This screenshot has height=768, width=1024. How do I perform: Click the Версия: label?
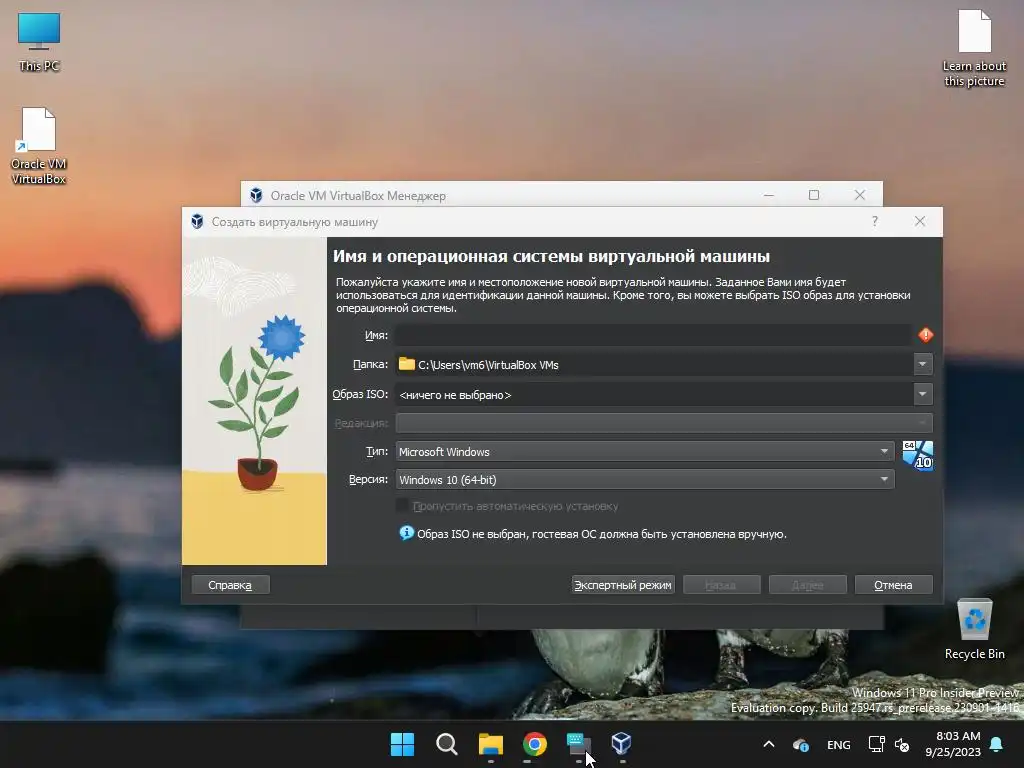[368, 479]
